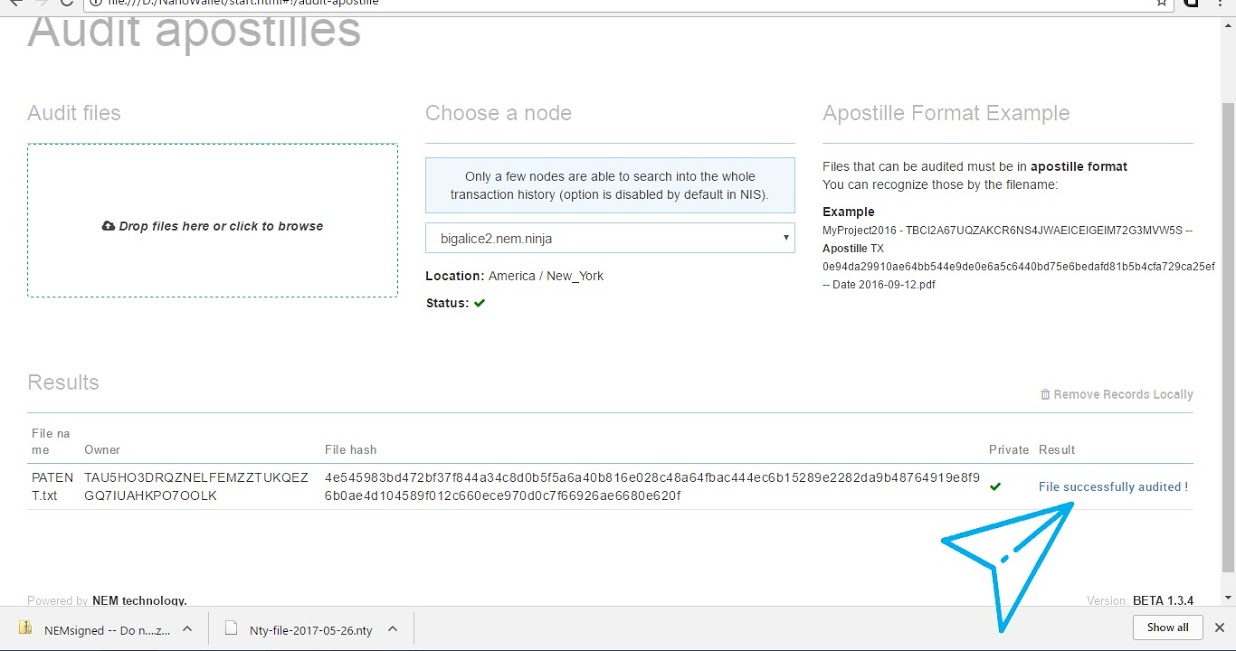Click the cloud upload icon in drop zone

pos(108,227)
